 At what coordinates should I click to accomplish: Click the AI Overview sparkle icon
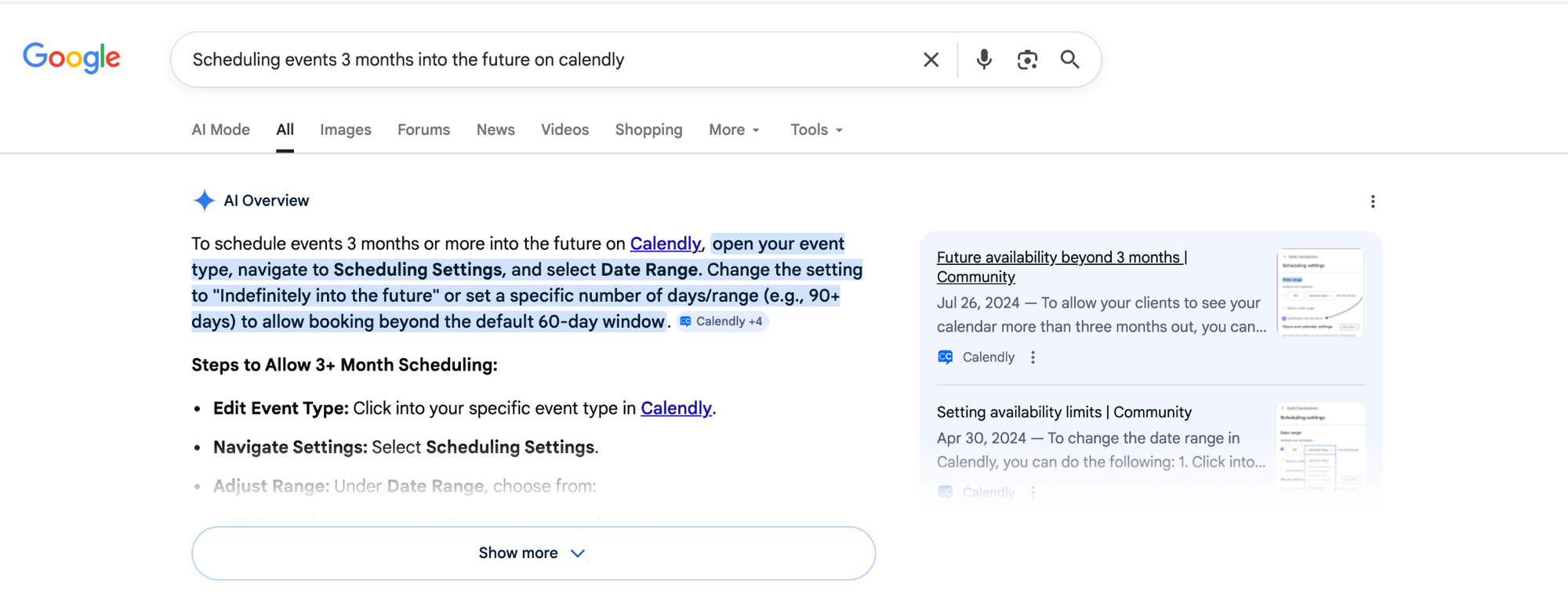coord(204,201)
